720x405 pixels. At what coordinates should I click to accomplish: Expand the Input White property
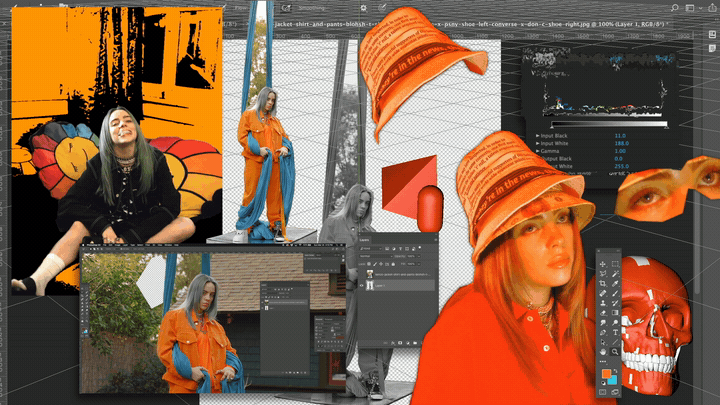pyautogui.click(x=538, y=143)
